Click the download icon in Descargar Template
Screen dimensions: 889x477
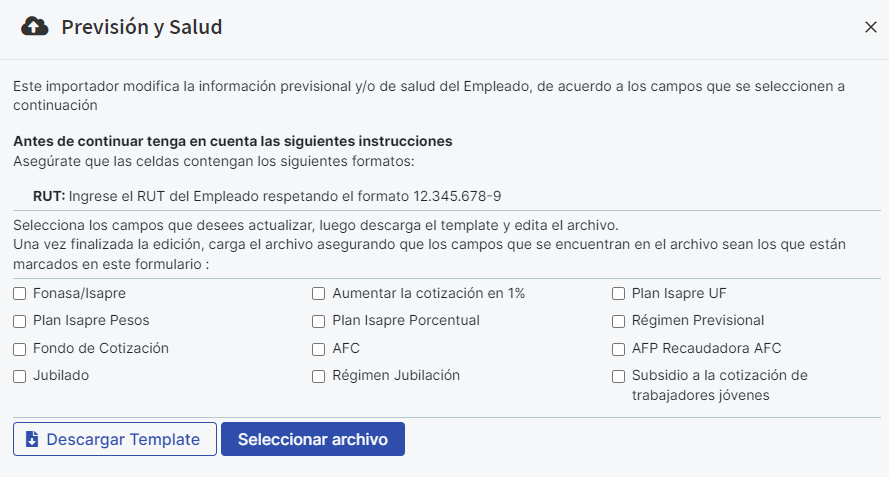click(32, 439)
